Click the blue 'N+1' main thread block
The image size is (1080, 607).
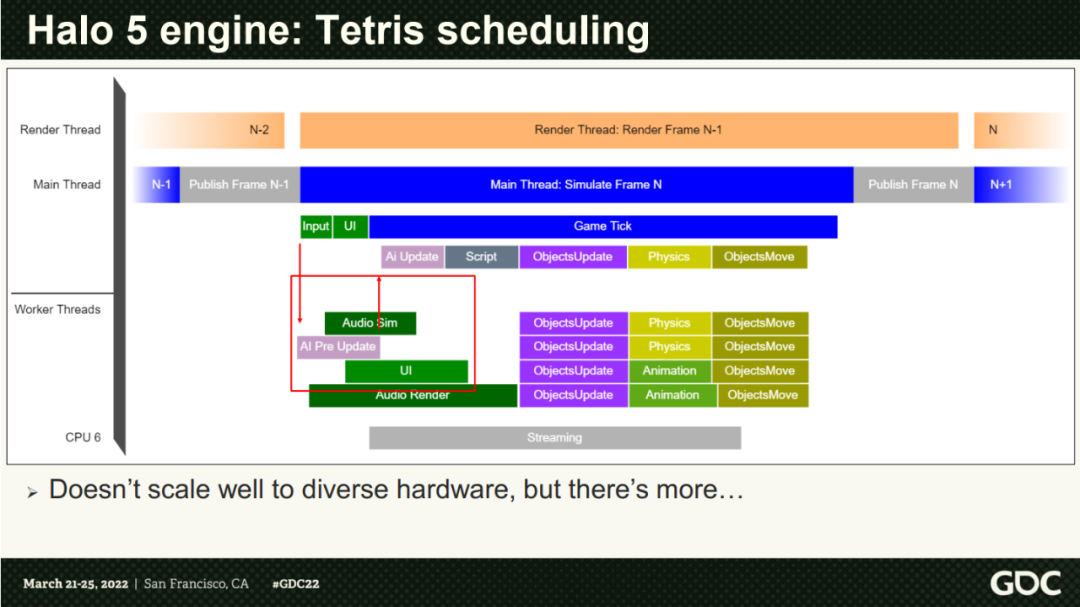[1021, 185]
